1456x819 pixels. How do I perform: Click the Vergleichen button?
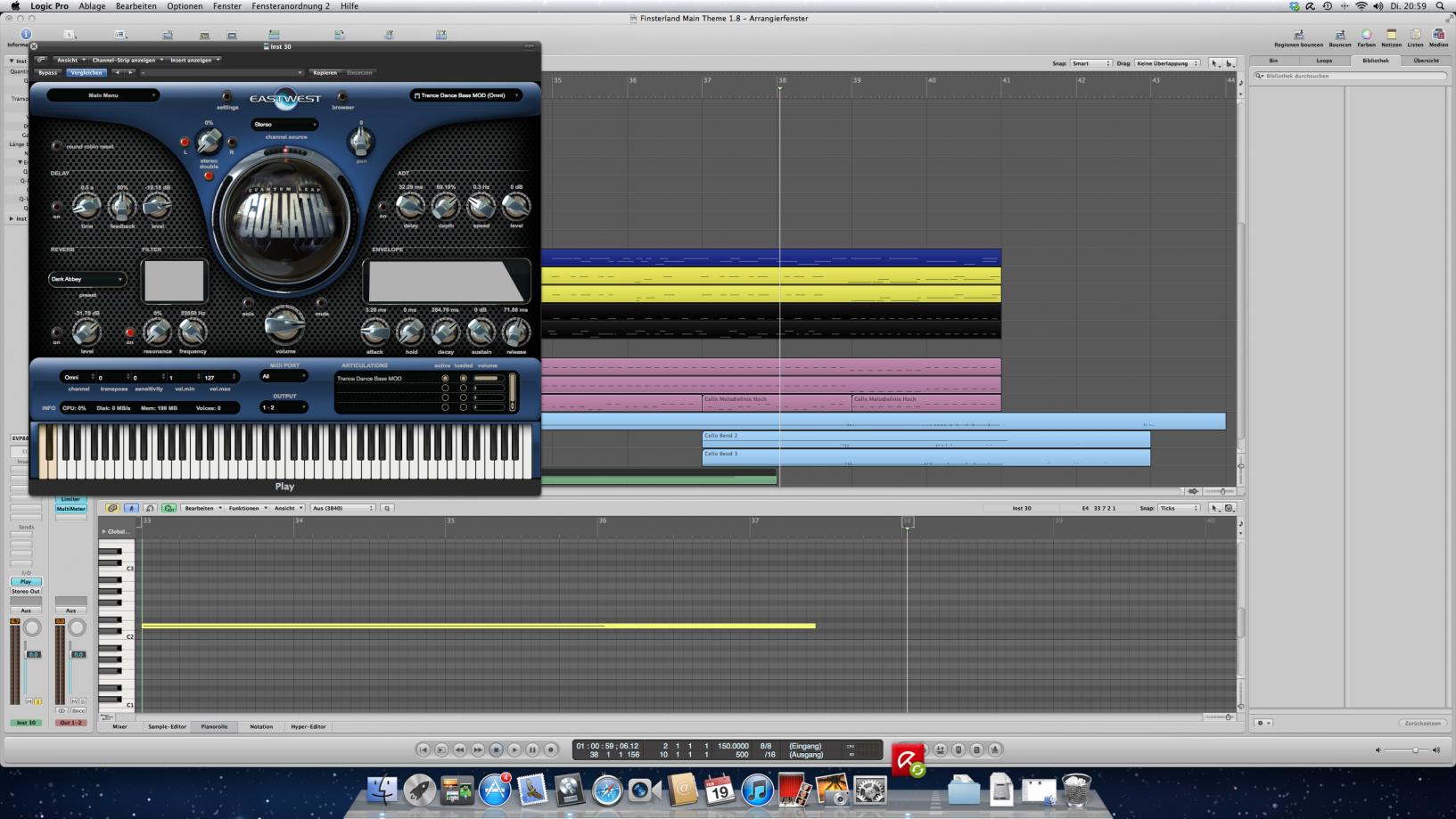tap(86, 73)
